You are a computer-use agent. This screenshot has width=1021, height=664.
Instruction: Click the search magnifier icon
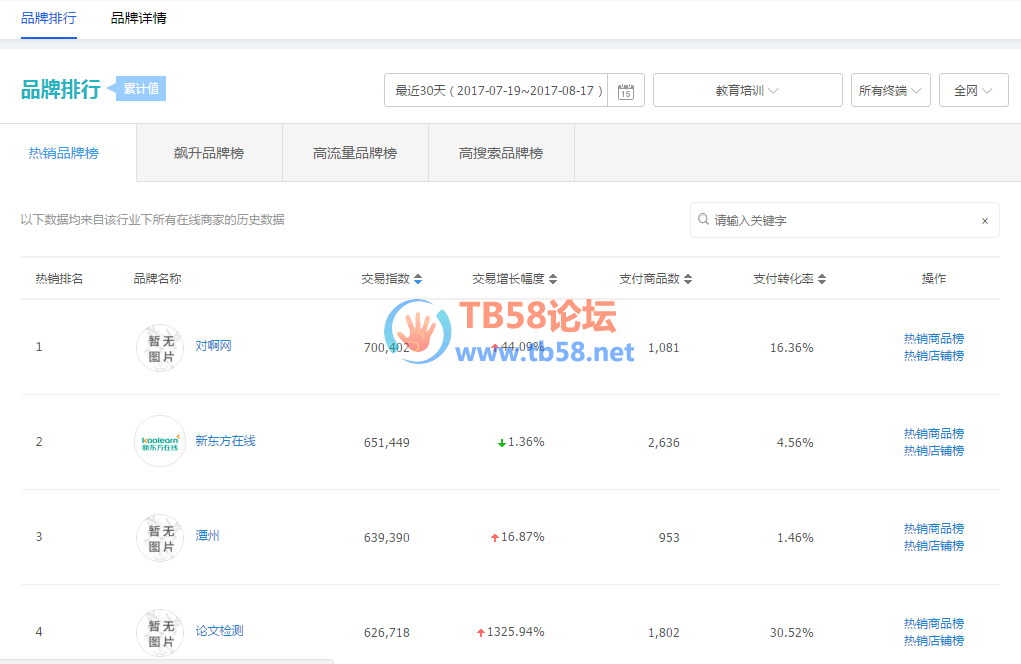703,219
